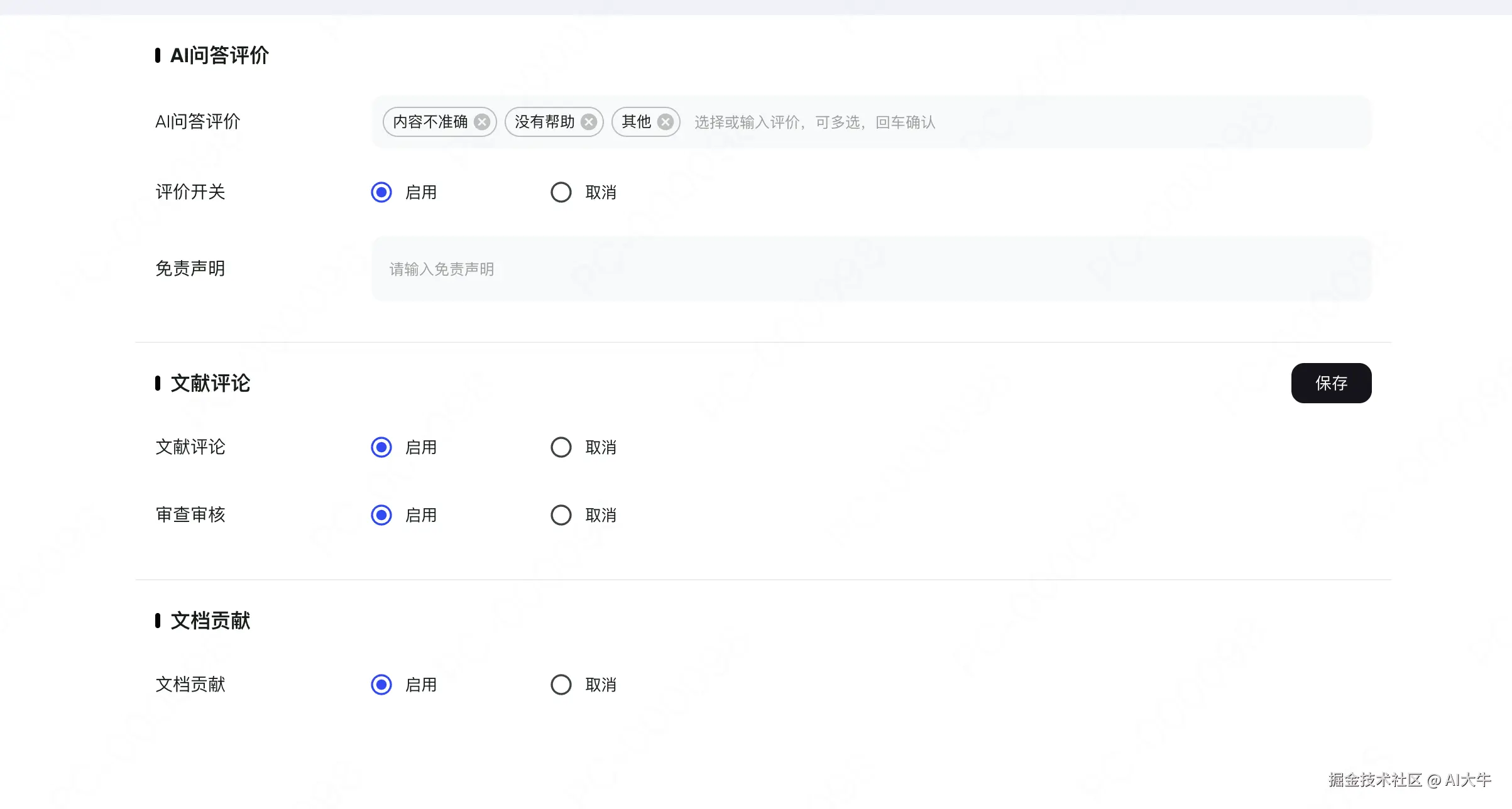The width and height of the screenshot is (1512, 809).
Task: Choose 取消 for 文献评论
Action: (x=561, y=447)
